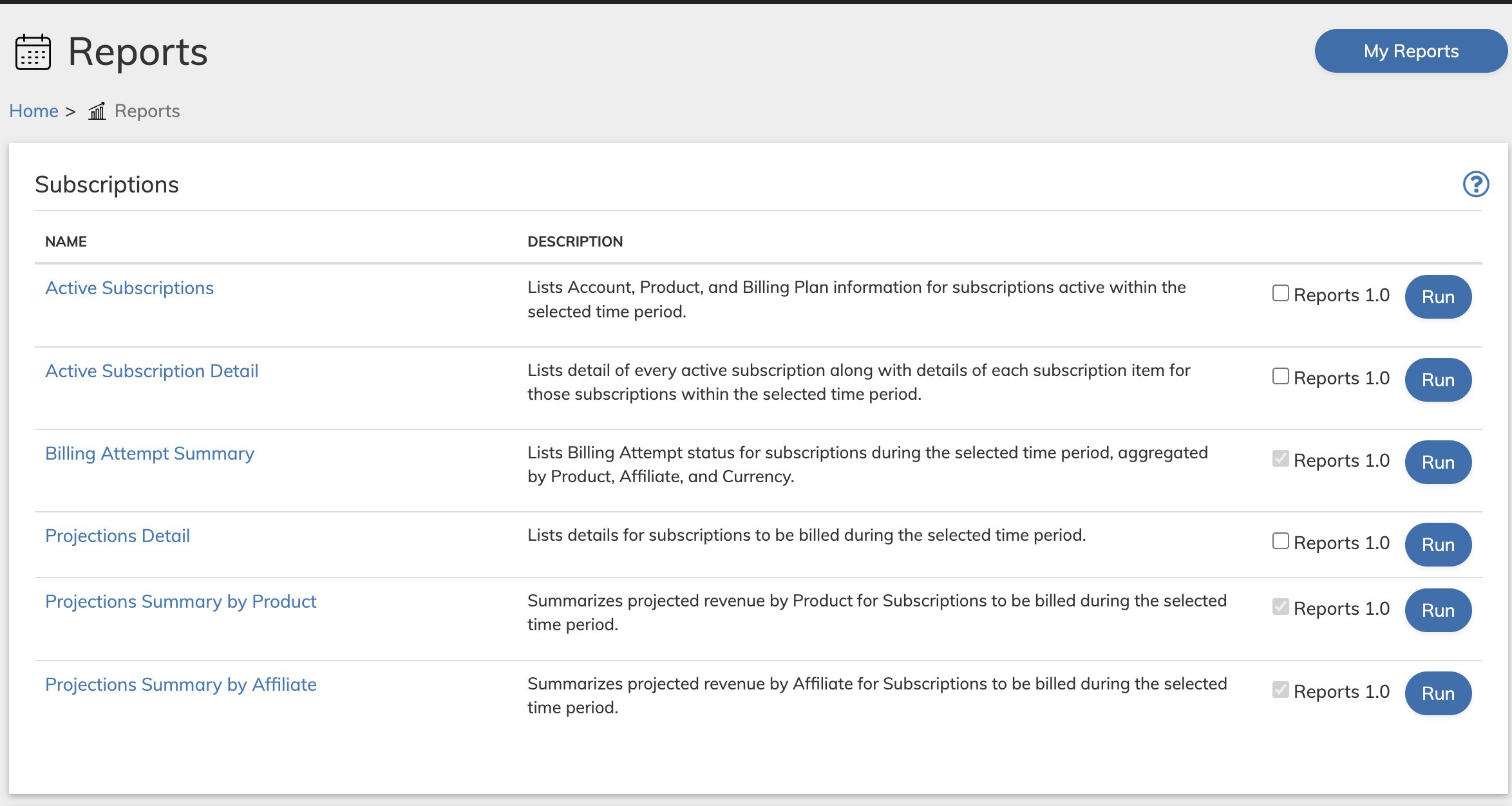The height and width of the screenshot is (806, 1512).
Task: Click the NAME column header
Action: point(66,241)
